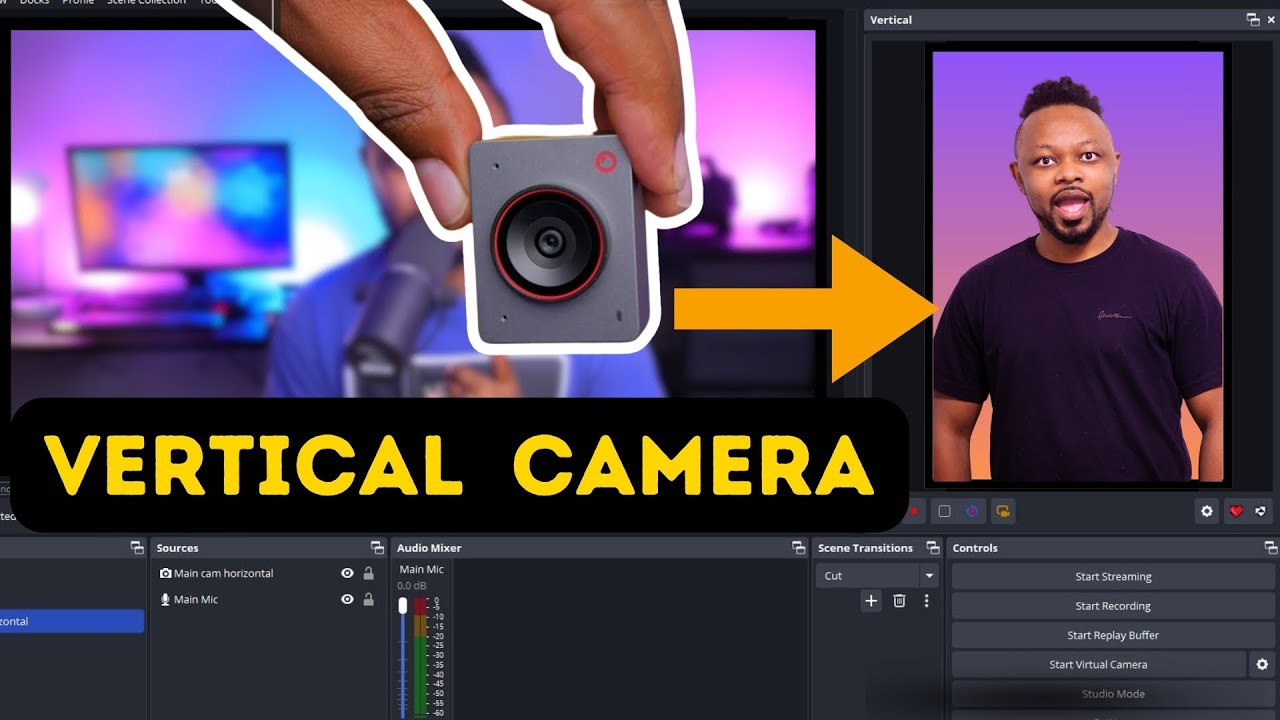Toggle visibility of Main Mic source
Screen dimensions: 1280x720
pos(347,599)
